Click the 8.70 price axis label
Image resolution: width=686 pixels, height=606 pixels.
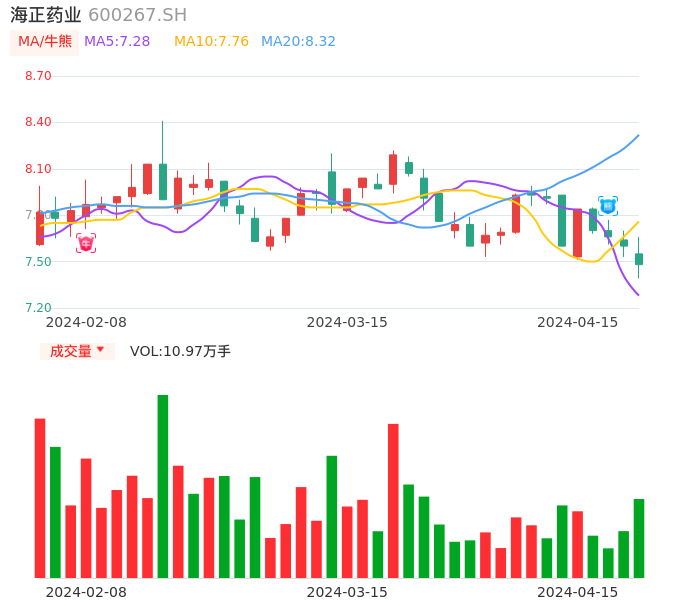38,76
